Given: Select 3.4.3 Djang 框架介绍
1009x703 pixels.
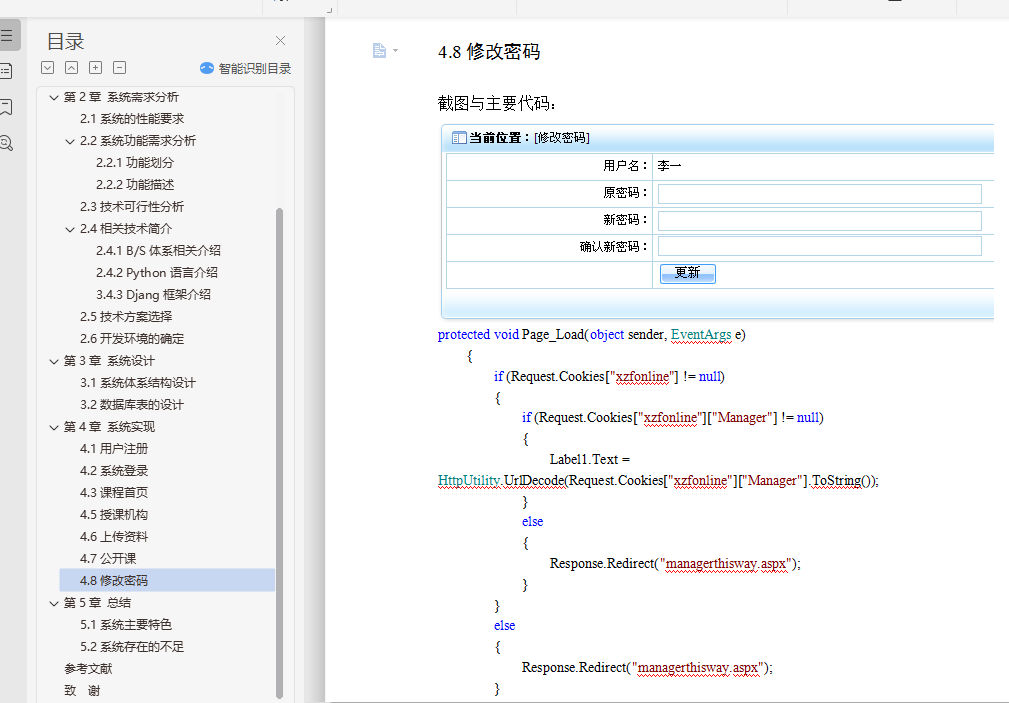Looking at the screenshot, I should coord(153,294).
